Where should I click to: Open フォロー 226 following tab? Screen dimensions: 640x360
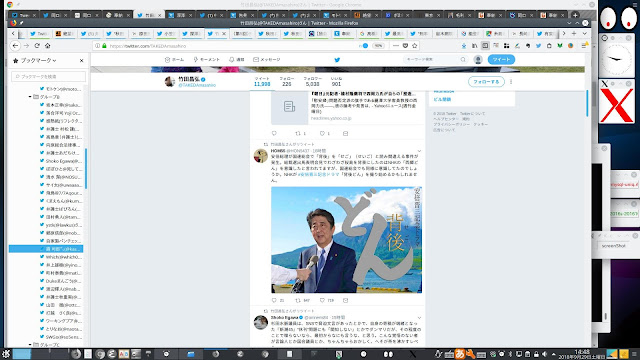(287, 81)
